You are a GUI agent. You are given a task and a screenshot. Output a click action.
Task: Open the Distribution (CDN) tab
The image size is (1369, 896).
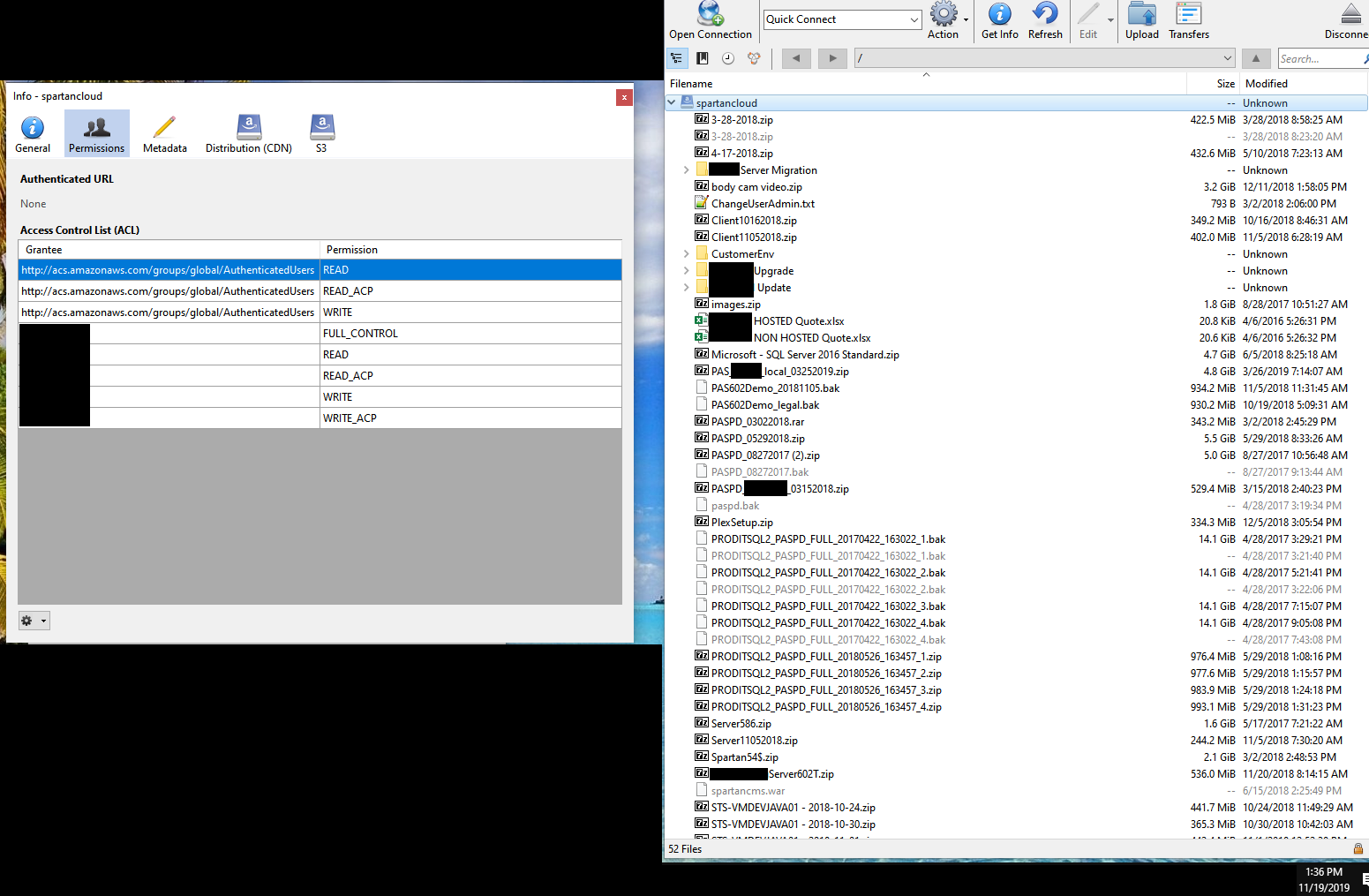[x=249, y=133]
